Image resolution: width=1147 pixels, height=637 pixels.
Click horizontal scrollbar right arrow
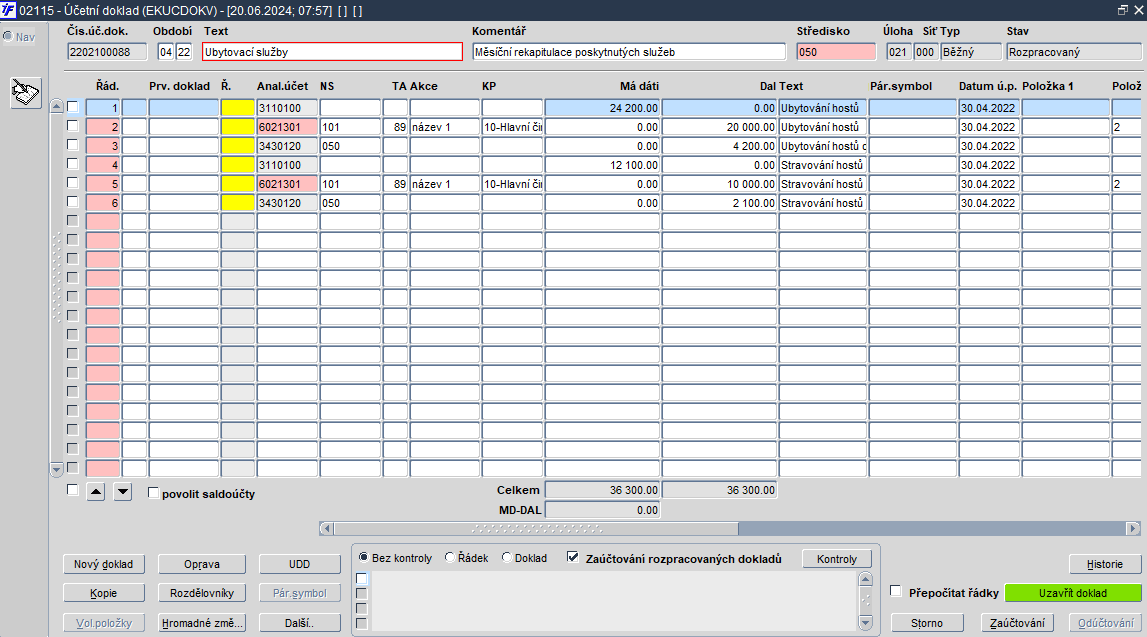[x=1133, y=528]
